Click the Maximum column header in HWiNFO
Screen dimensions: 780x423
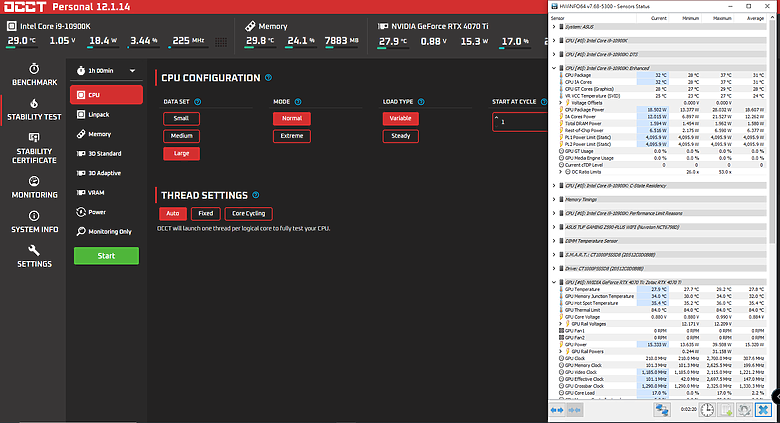[x=717, y=18]
